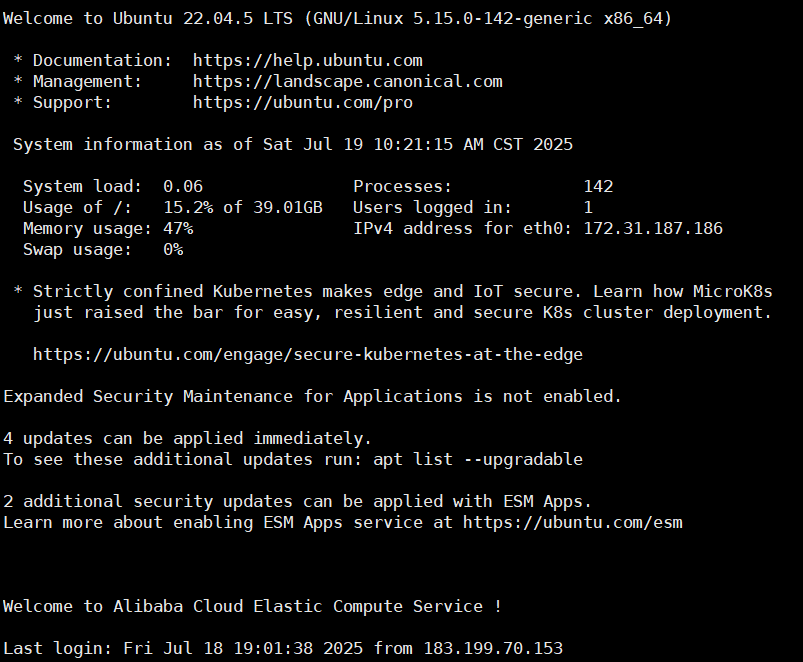Click the 'Welcome to Alibaba Cloud' banner text
The image size is (803, 662).
(252, 606)
